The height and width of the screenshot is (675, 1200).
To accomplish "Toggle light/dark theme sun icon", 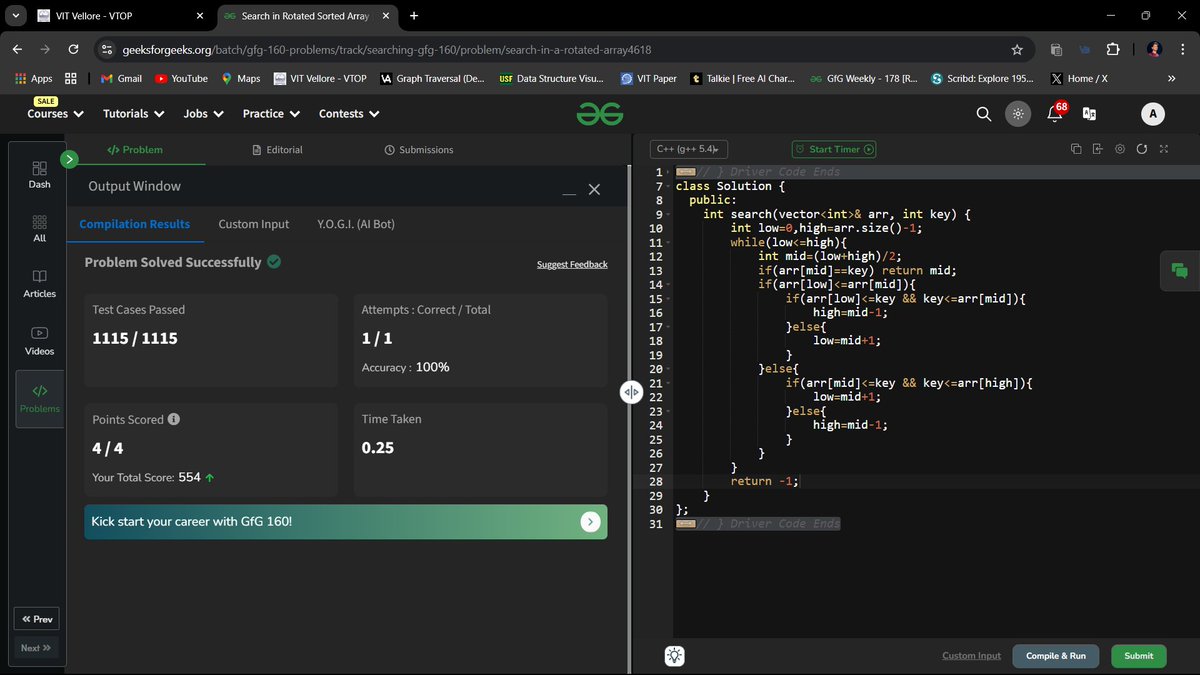I will click(x=1018, y=114).
